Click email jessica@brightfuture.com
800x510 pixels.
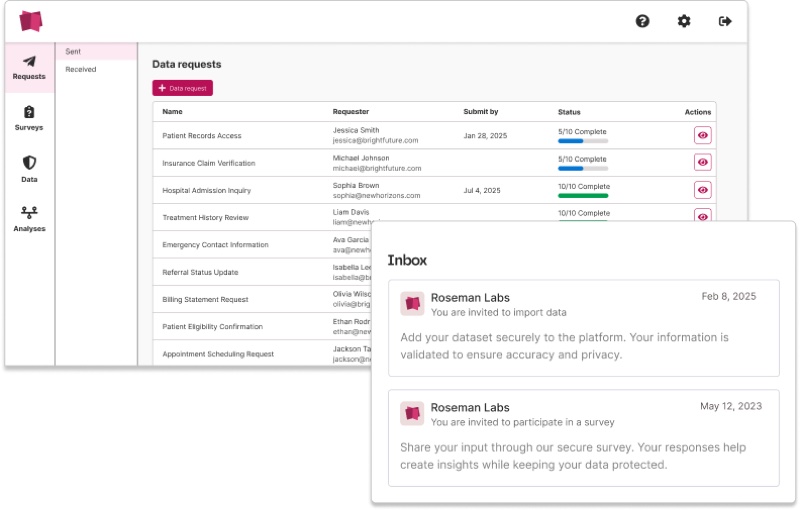[375, 140]
